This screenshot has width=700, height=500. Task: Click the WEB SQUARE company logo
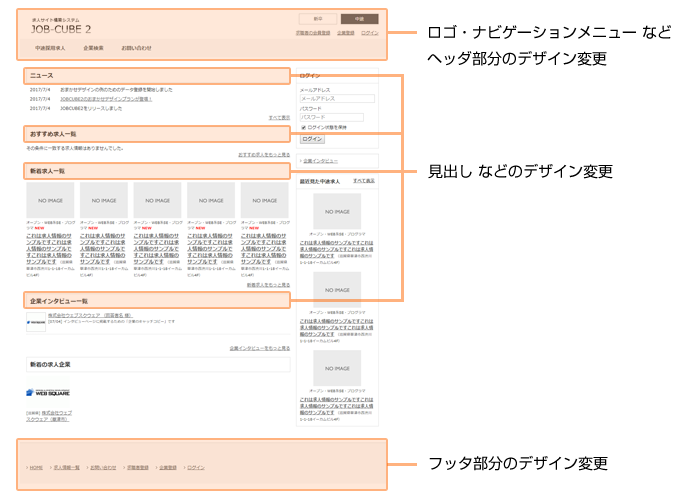coord(48,393)
